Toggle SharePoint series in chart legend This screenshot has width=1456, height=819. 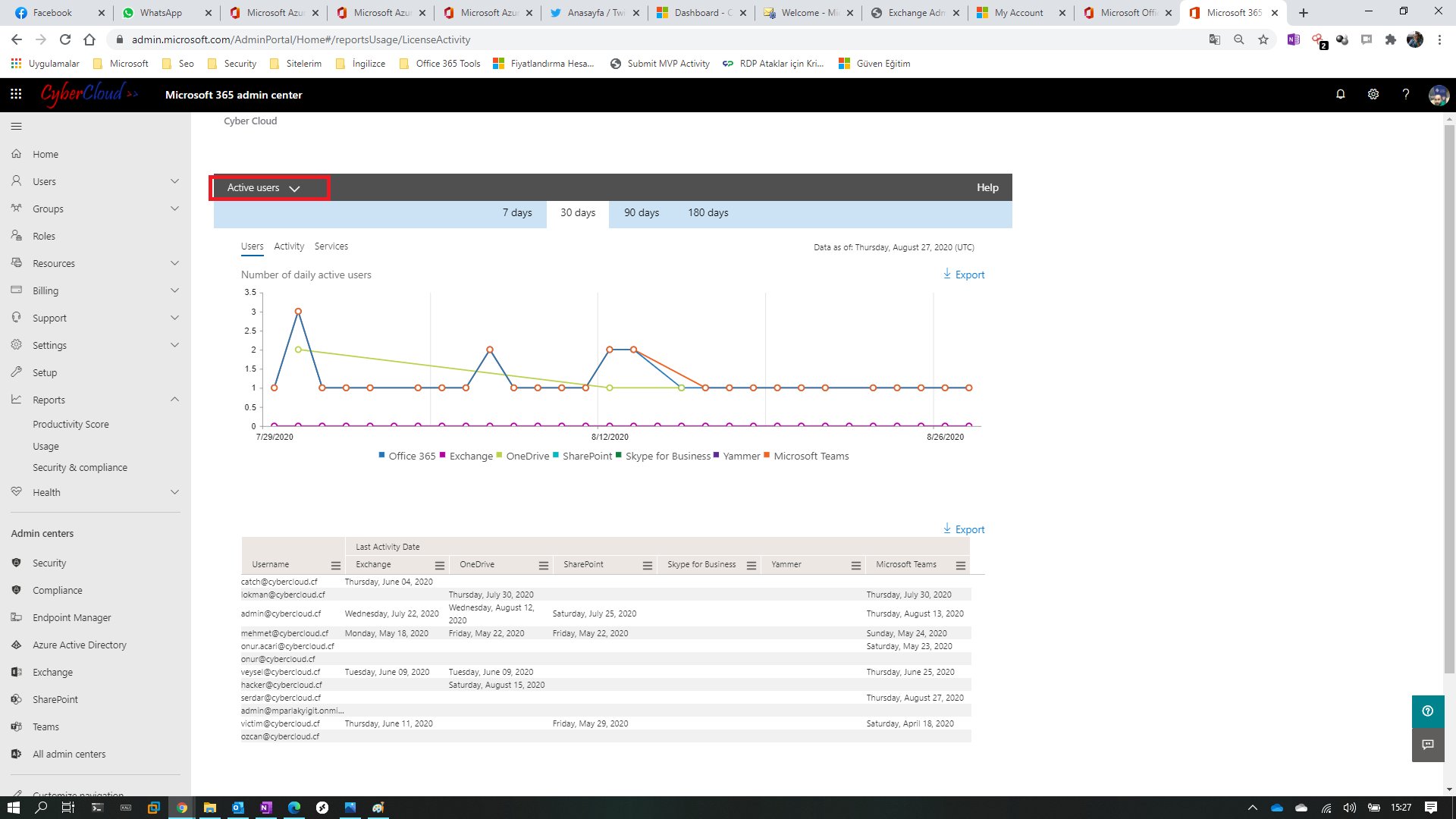click(x=582, y=456)
